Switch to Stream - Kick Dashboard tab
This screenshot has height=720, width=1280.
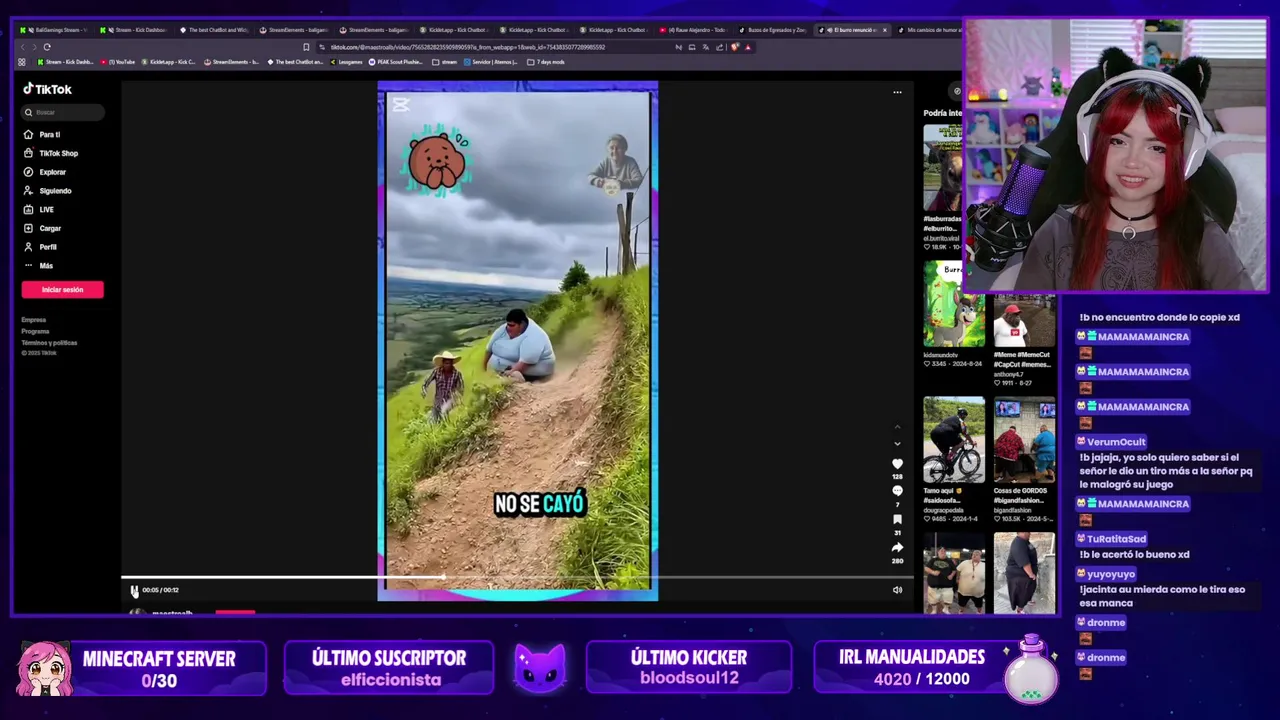[x=134, y=30]
